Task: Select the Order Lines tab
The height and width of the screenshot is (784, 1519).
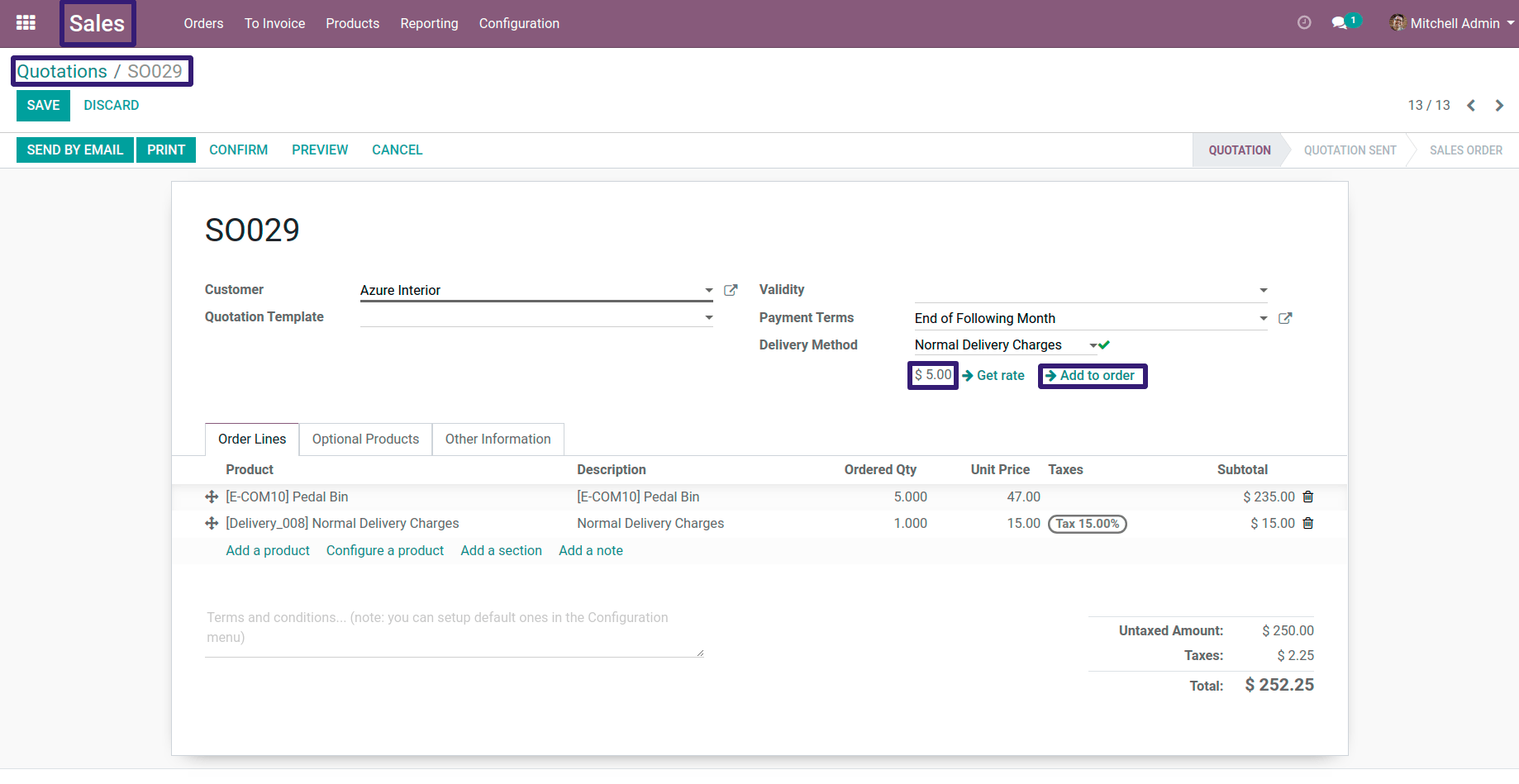Action: tap(252, 439)
